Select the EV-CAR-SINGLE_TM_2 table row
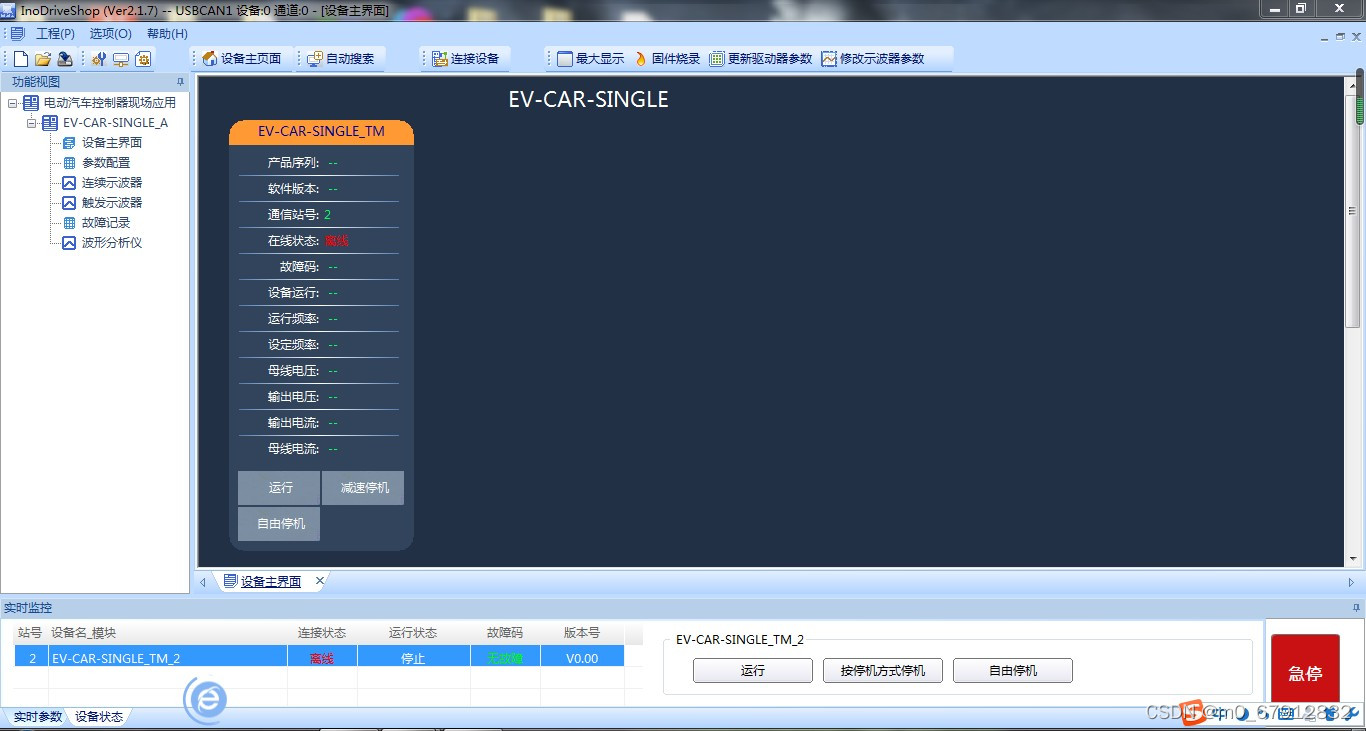This screenshot has height=731, width=1366. pos(319,658)
